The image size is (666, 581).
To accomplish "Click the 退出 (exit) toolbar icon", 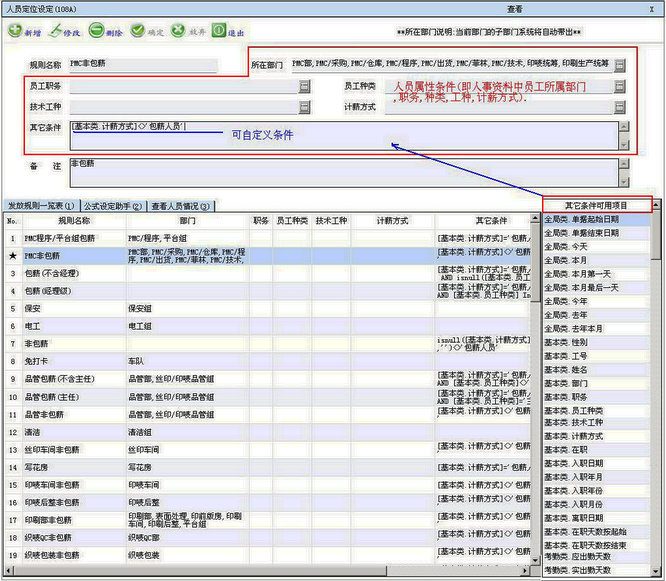I will (219, 31).
